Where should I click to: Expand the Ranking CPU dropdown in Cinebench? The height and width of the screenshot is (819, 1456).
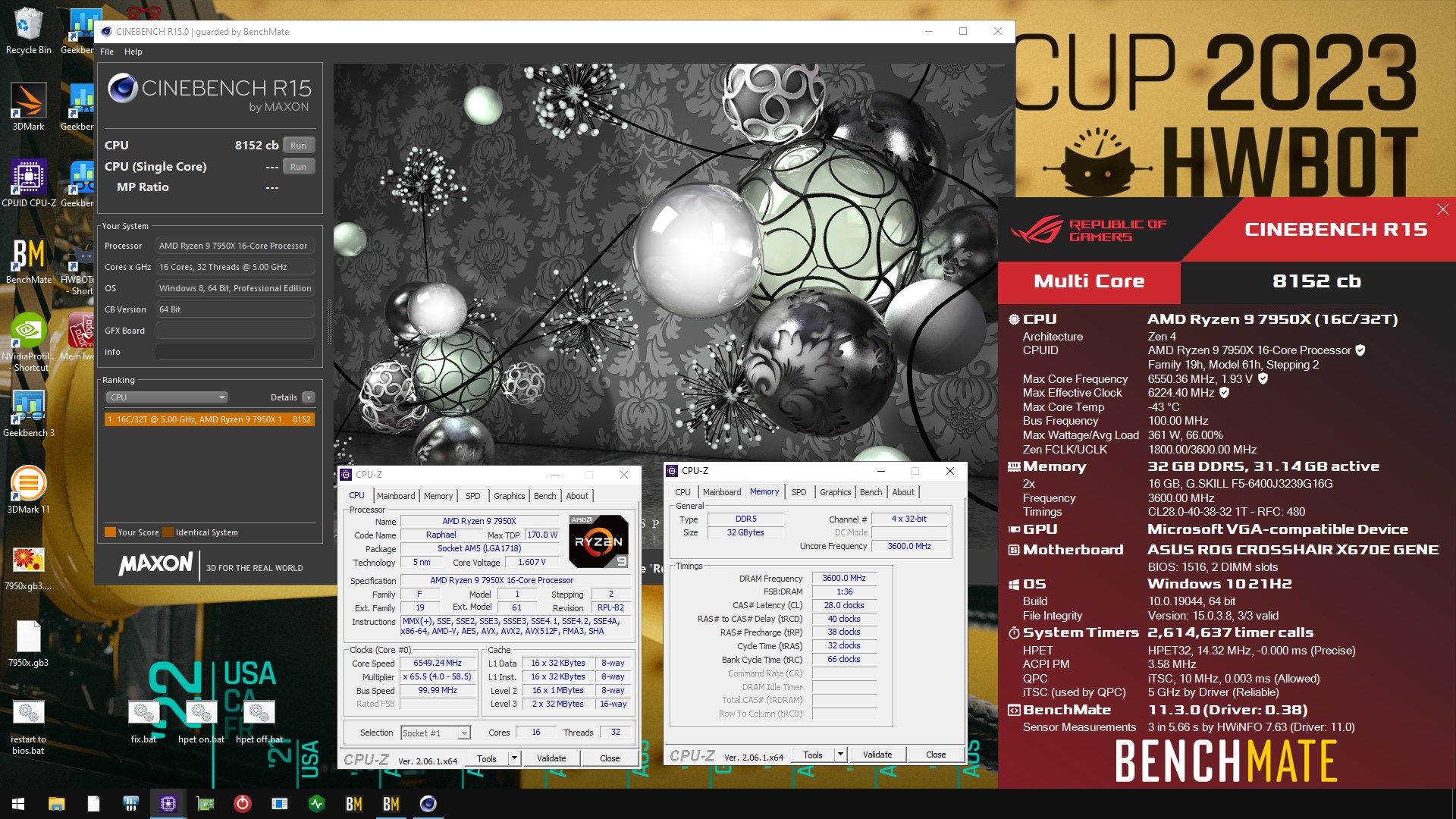click(x=166, y=397)
